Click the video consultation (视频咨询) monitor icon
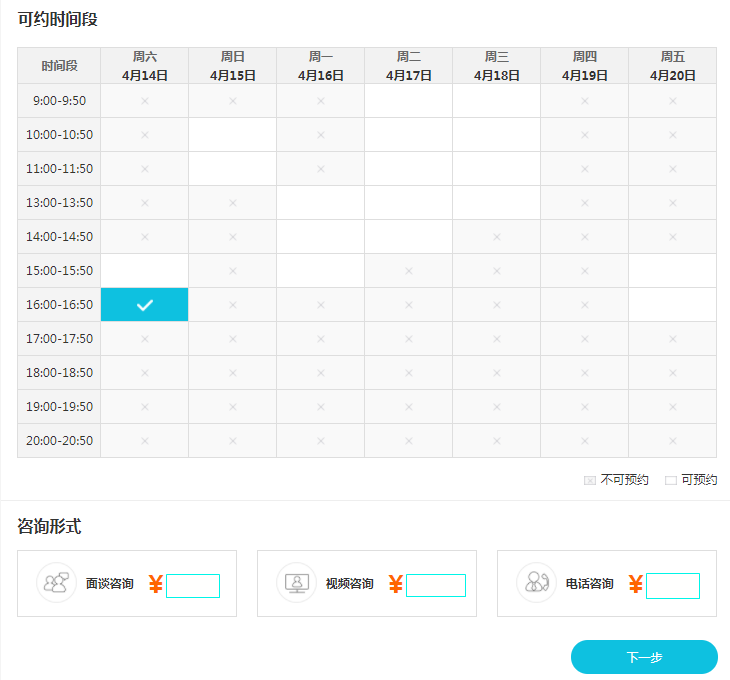 [x=297, y=583]
